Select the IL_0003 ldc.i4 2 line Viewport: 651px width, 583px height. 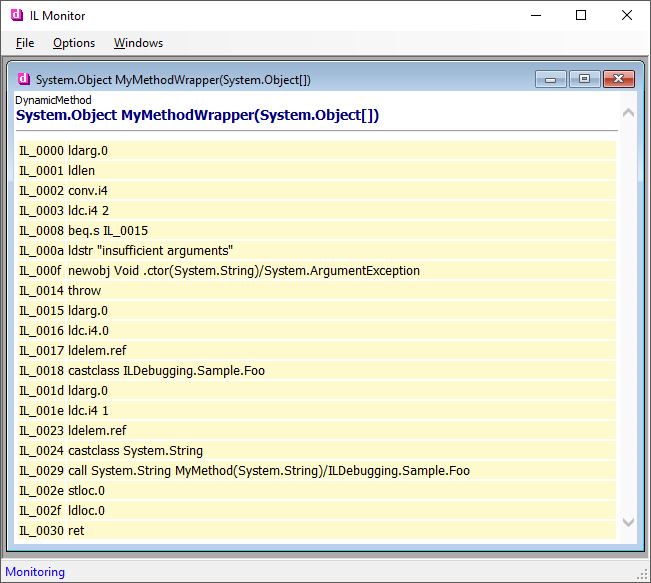(x=317, y=211)
